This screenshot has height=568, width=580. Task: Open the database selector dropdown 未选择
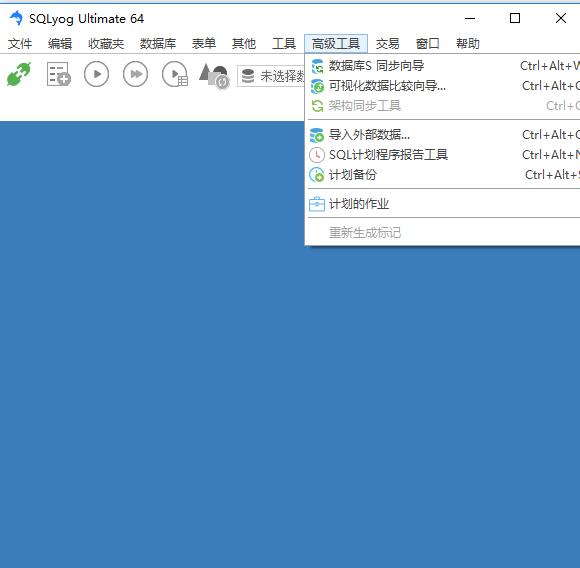pyautogui.click(x=271, y=76)
